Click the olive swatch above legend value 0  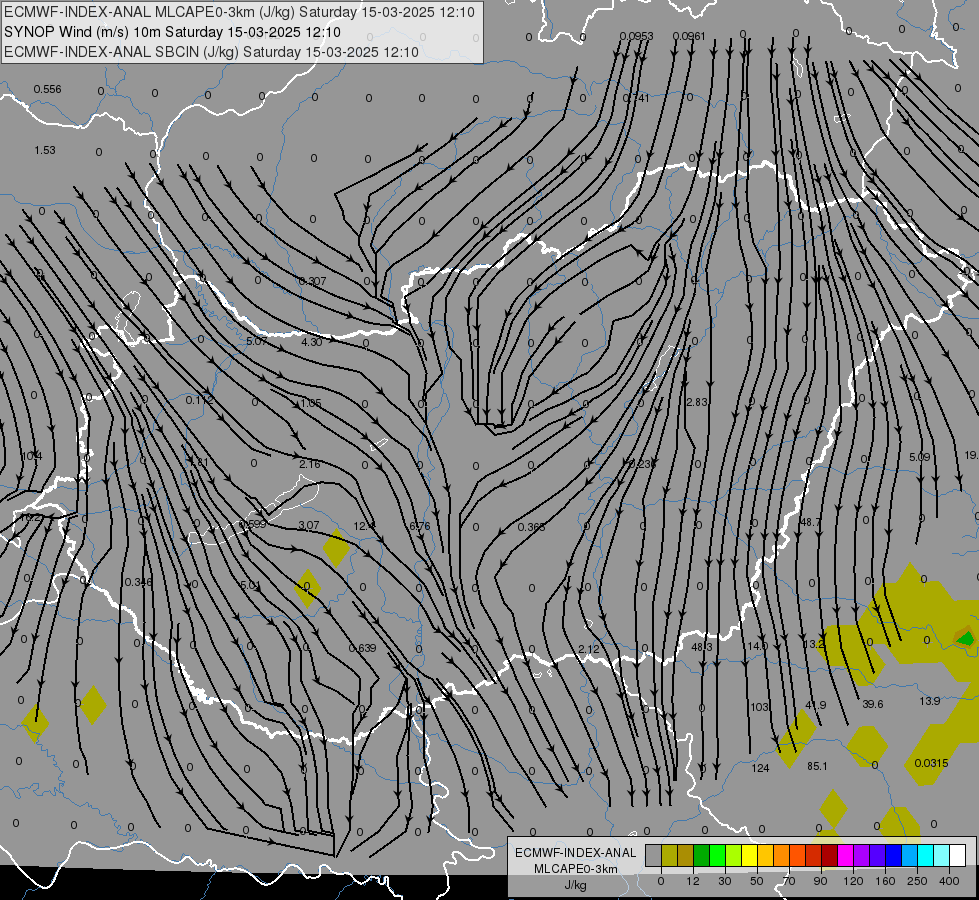(x=669, y=856)
